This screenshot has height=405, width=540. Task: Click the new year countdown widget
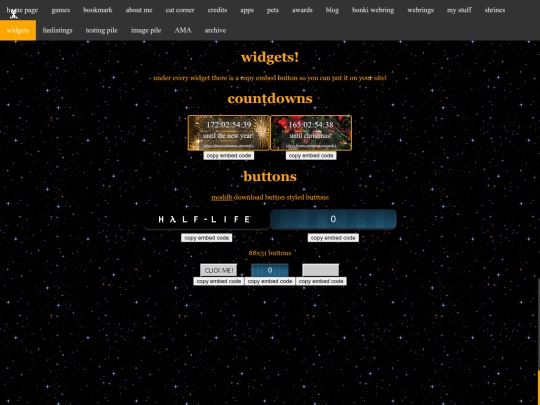(229, 133)
